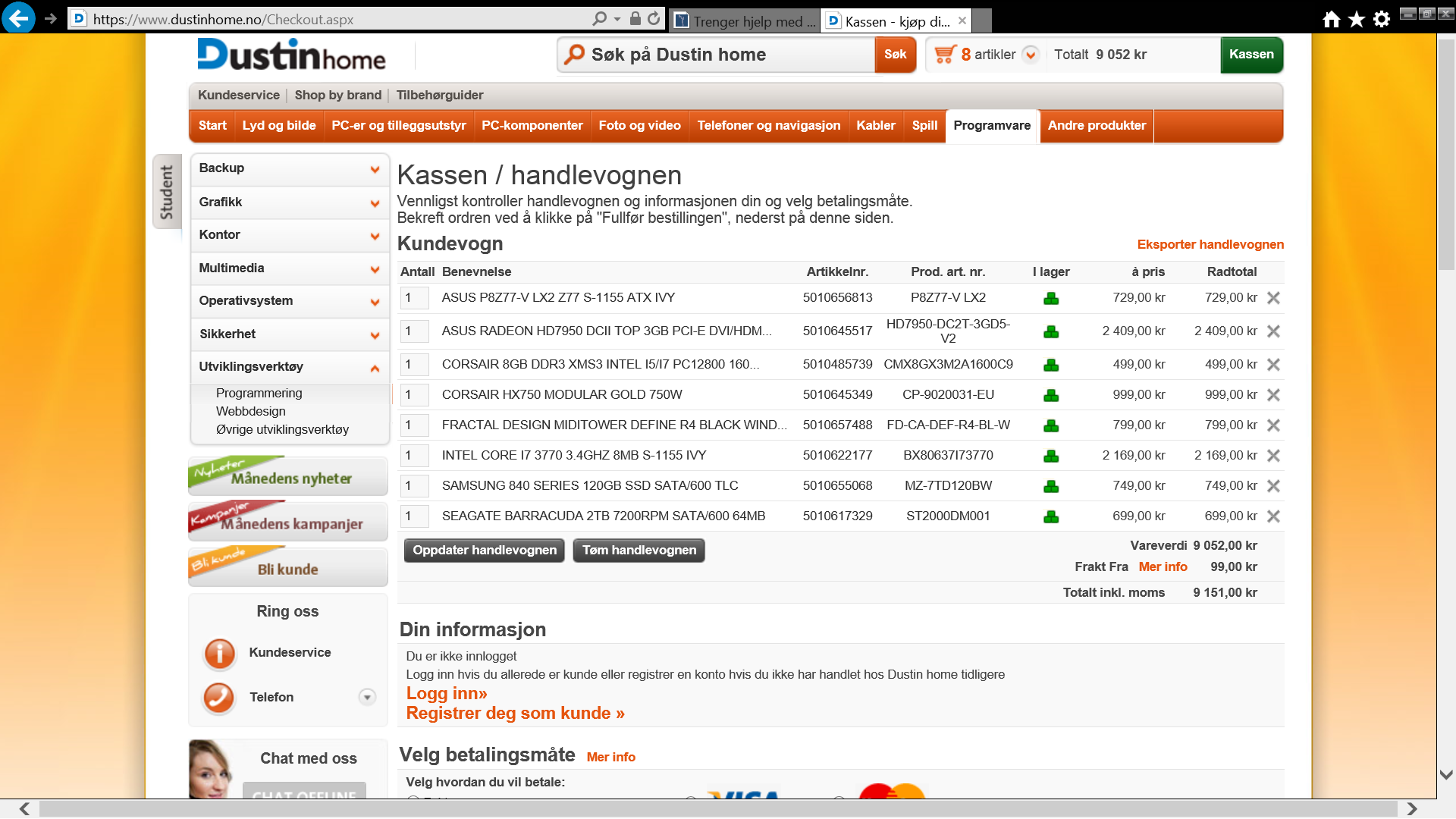Click the Student side tab
Screen dimensions: 1456x819
pyautogui.click(x=167, y=192)
